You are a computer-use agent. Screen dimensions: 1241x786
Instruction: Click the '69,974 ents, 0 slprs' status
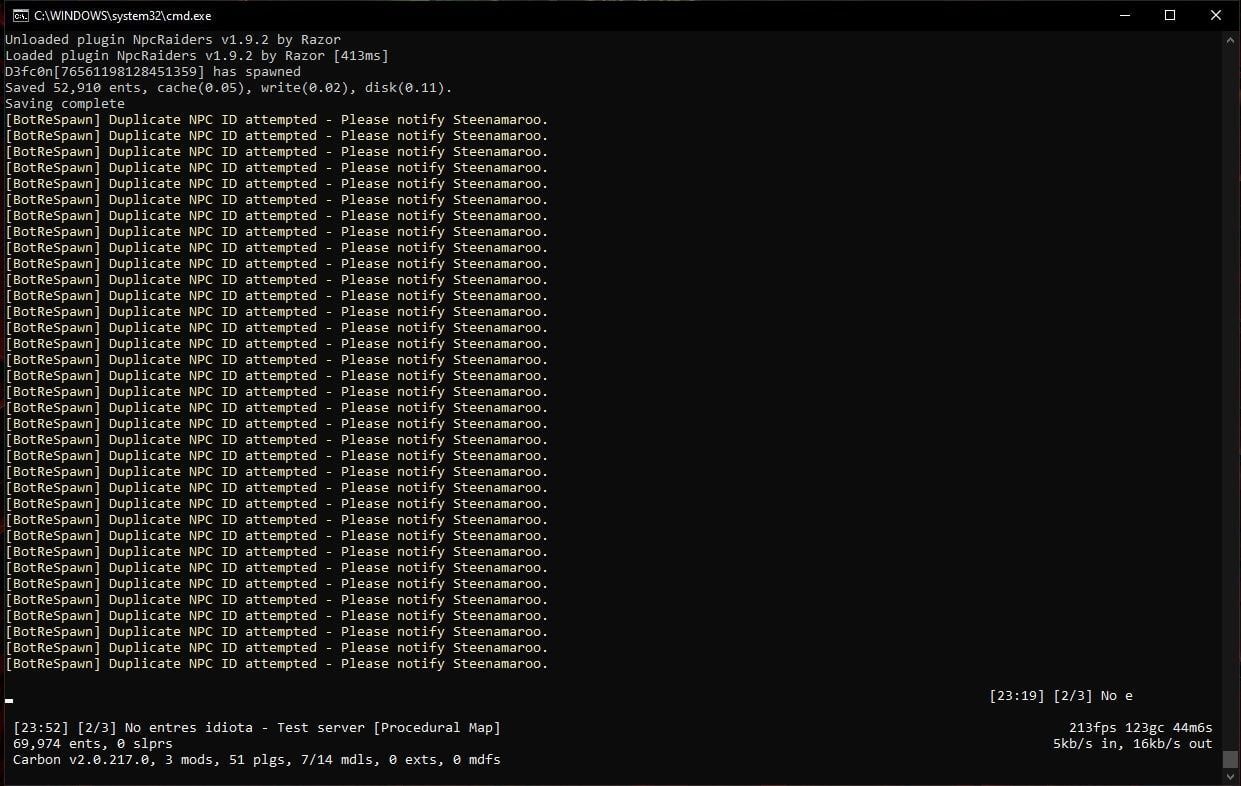(x=93, y=744)
